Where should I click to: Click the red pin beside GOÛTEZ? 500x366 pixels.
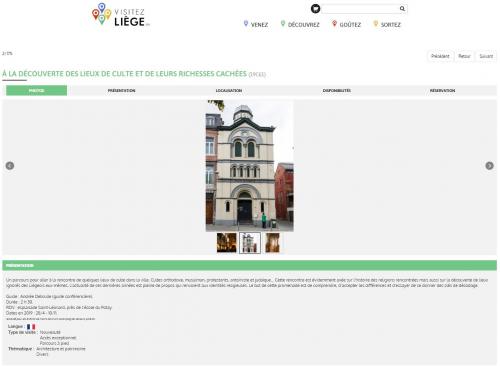[334, 23]
